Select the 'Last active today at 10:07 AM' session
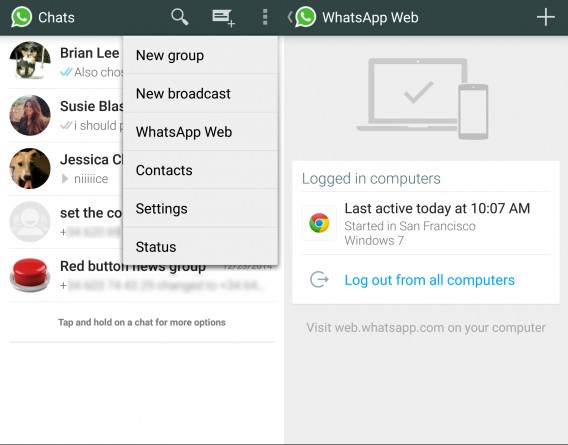 437,208
